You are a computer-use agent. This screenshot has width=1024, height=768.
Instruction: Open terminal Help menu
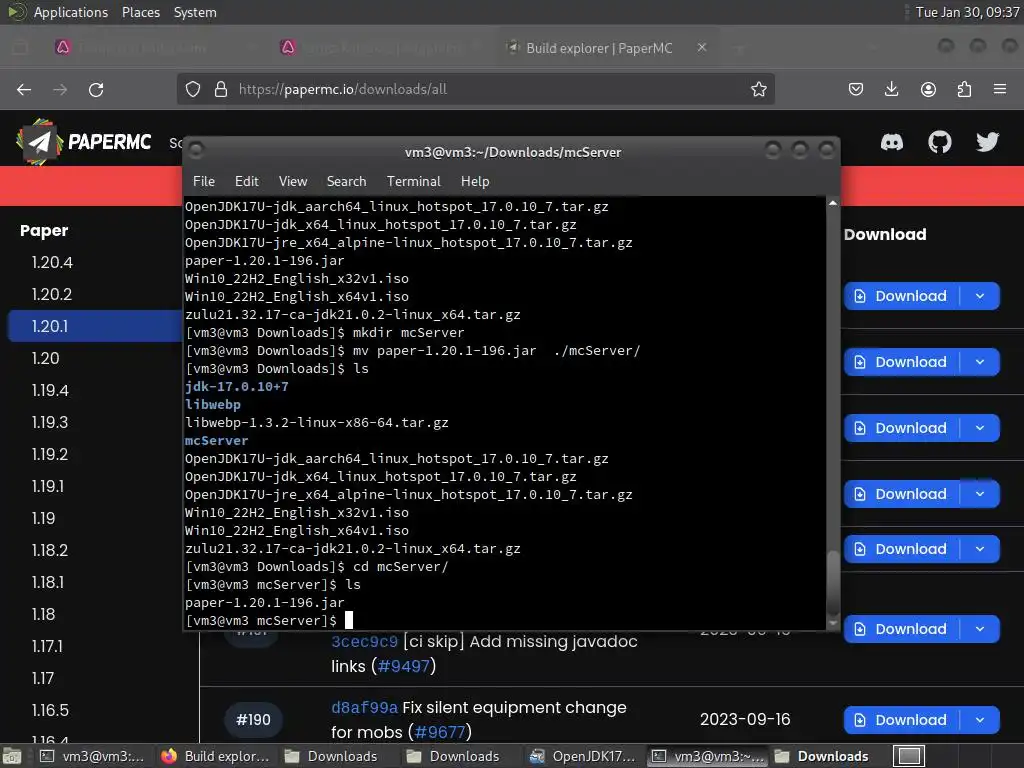click(x=475, y=182)
